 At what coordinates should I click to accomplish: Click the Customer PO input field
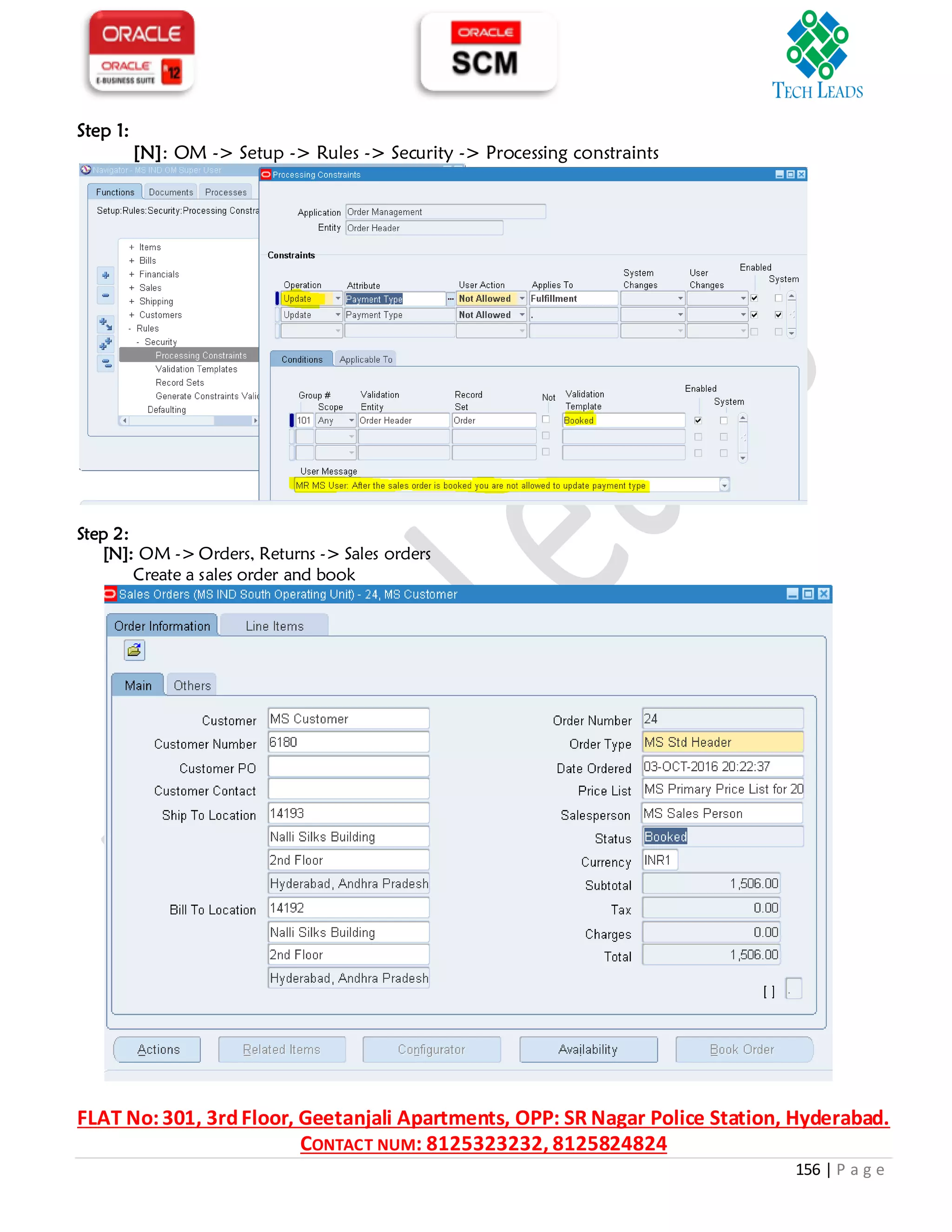[348, 767]
